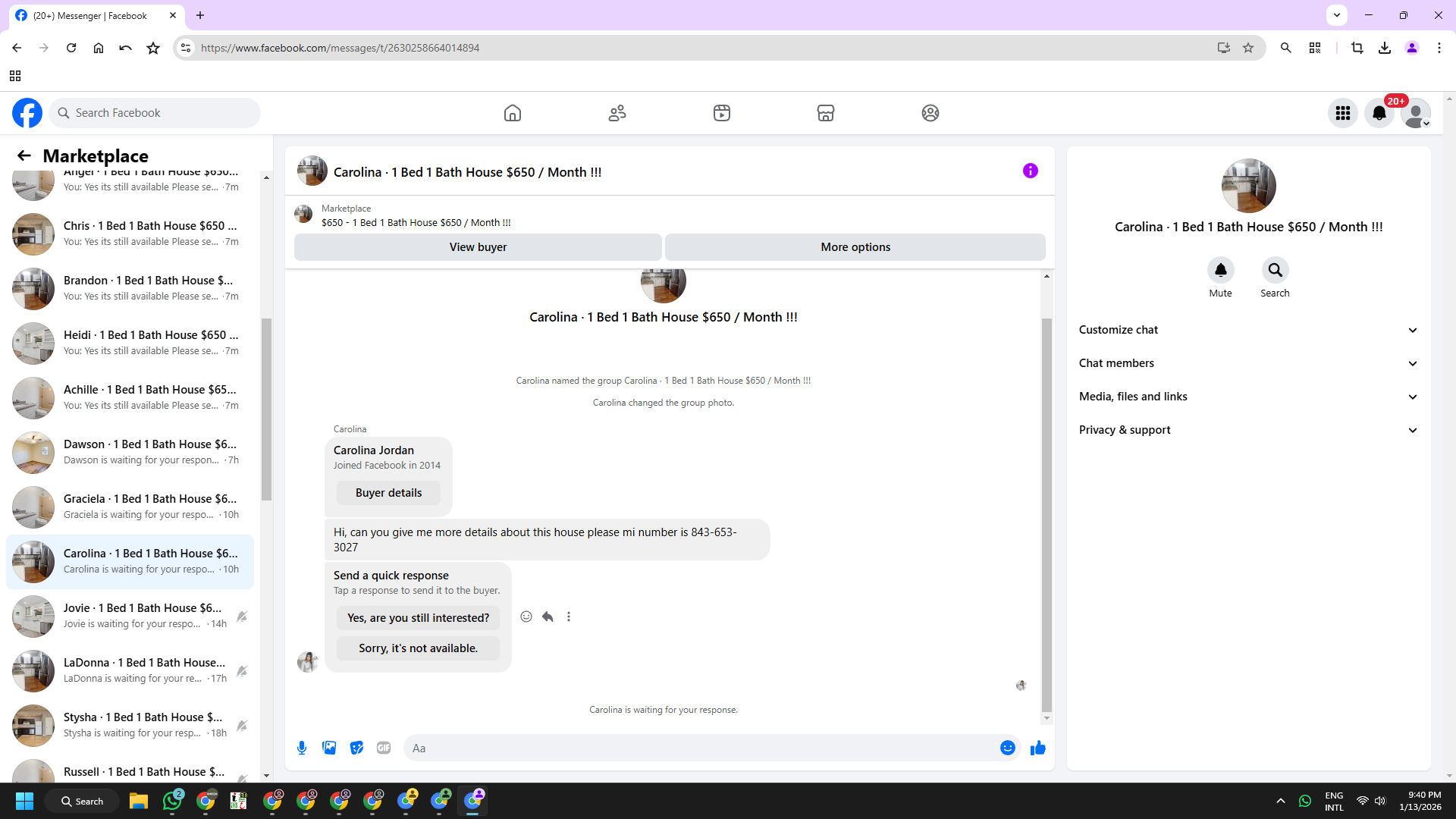This screenshot has height=819, width=1456.
Task: React to message with smiley icon
Action: (526, 617)
